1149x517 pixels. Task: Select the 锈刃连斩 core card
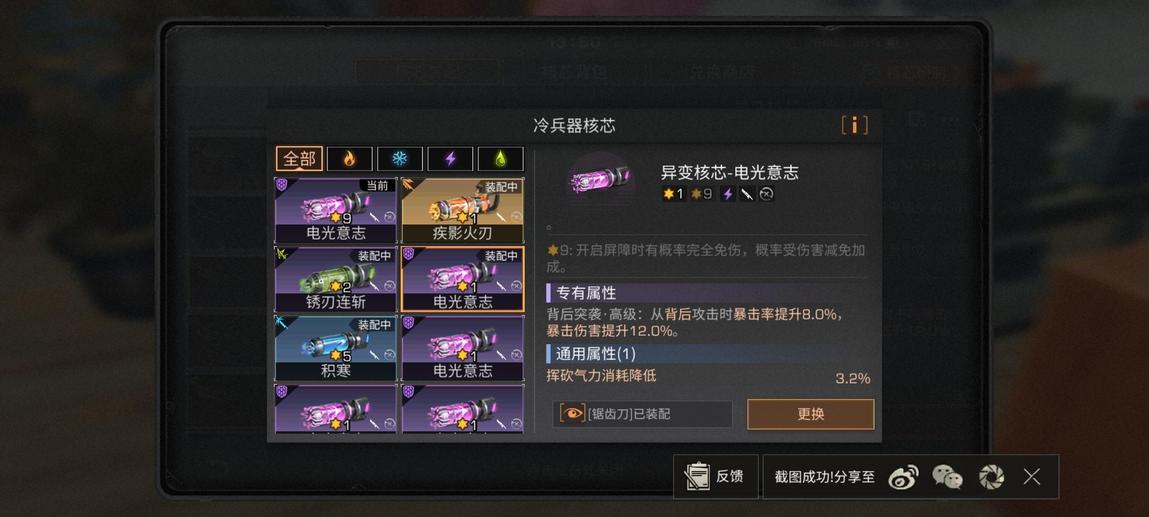pos(336,280)
